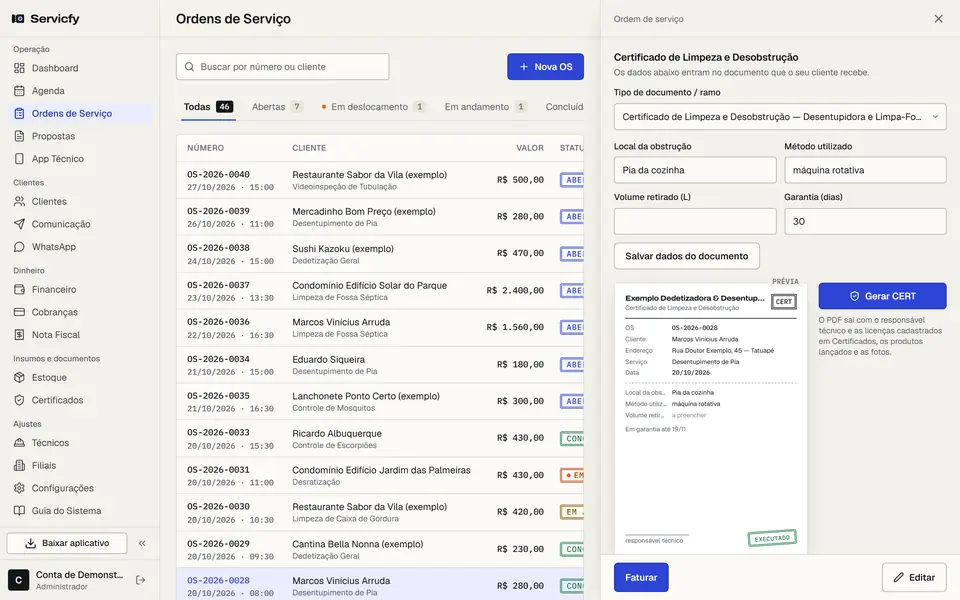
Task: Click the Garantia (dias) field with 30
Action: point(865,221)
